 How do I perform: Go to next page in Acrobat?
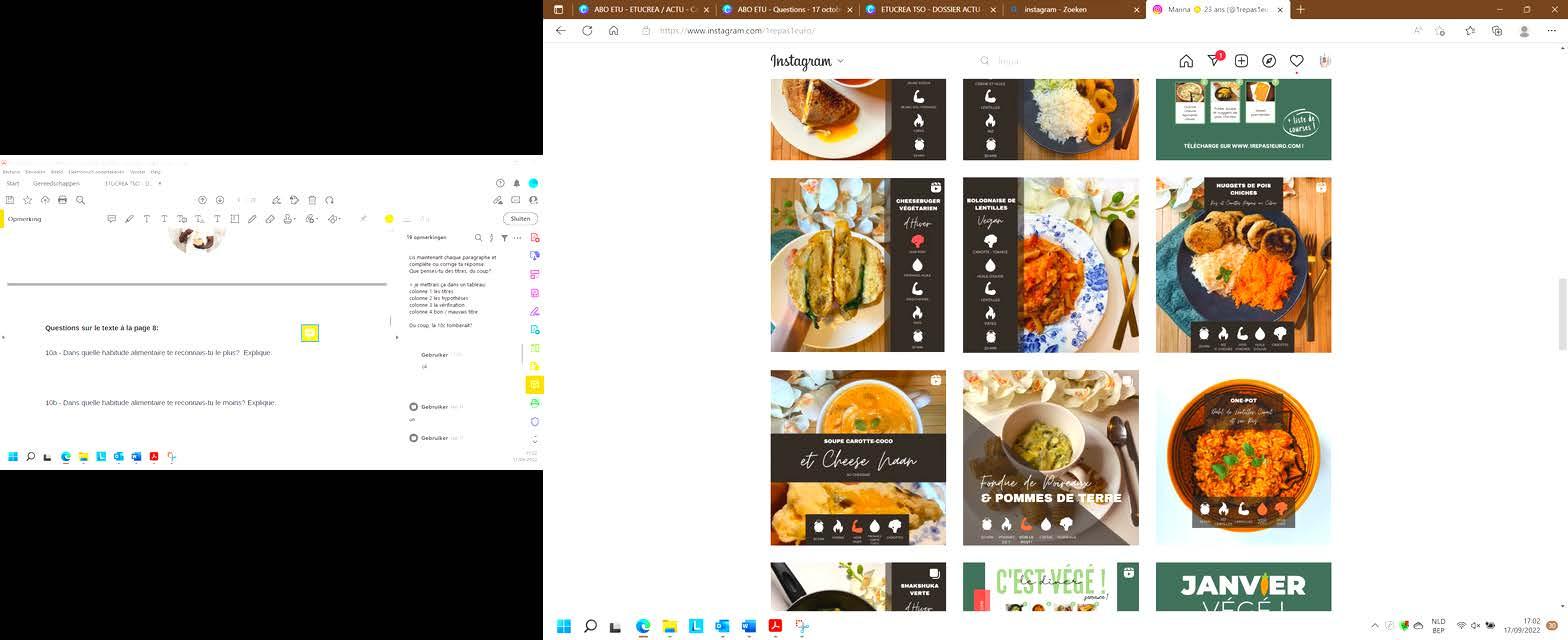click(x=220, y=200)
